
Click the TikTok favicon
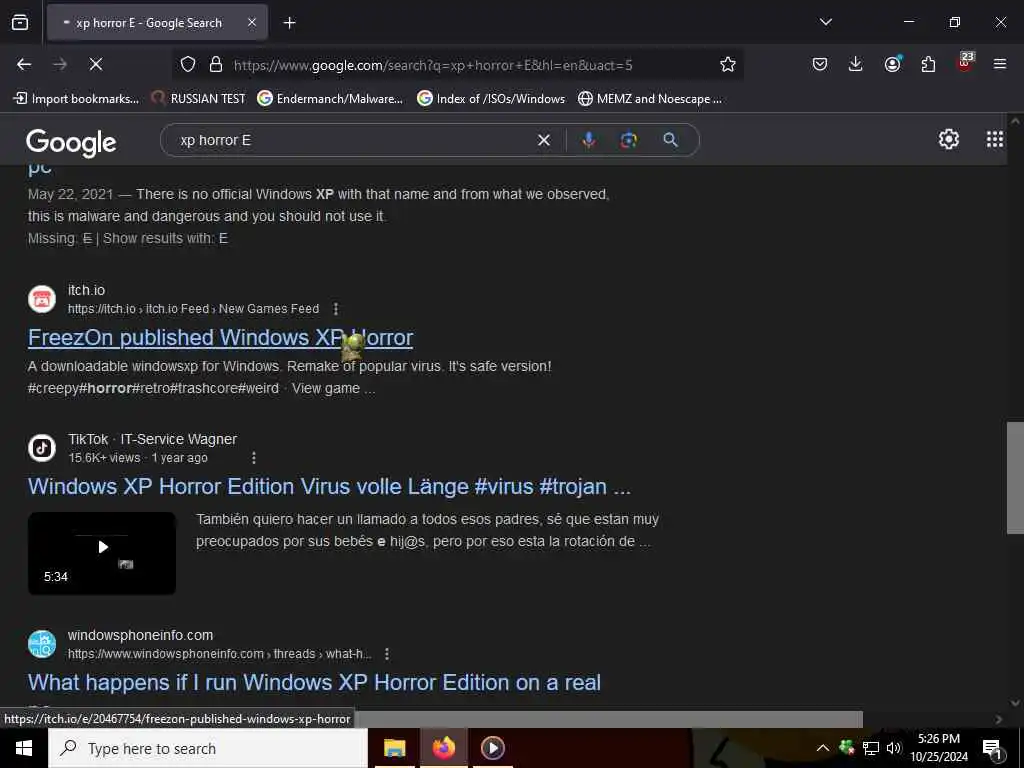click(x=42, y=448)
